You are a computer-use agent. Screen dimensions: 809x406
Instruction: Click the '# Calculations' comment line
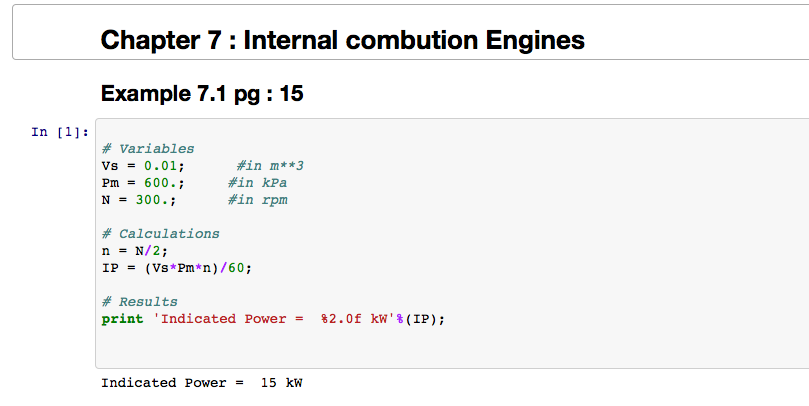(x=160, y=234)
